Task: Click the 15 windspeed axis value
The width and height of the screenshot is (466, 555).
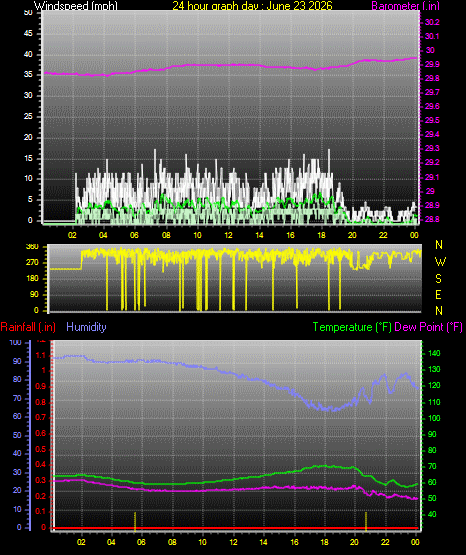Action: point(28,158)
